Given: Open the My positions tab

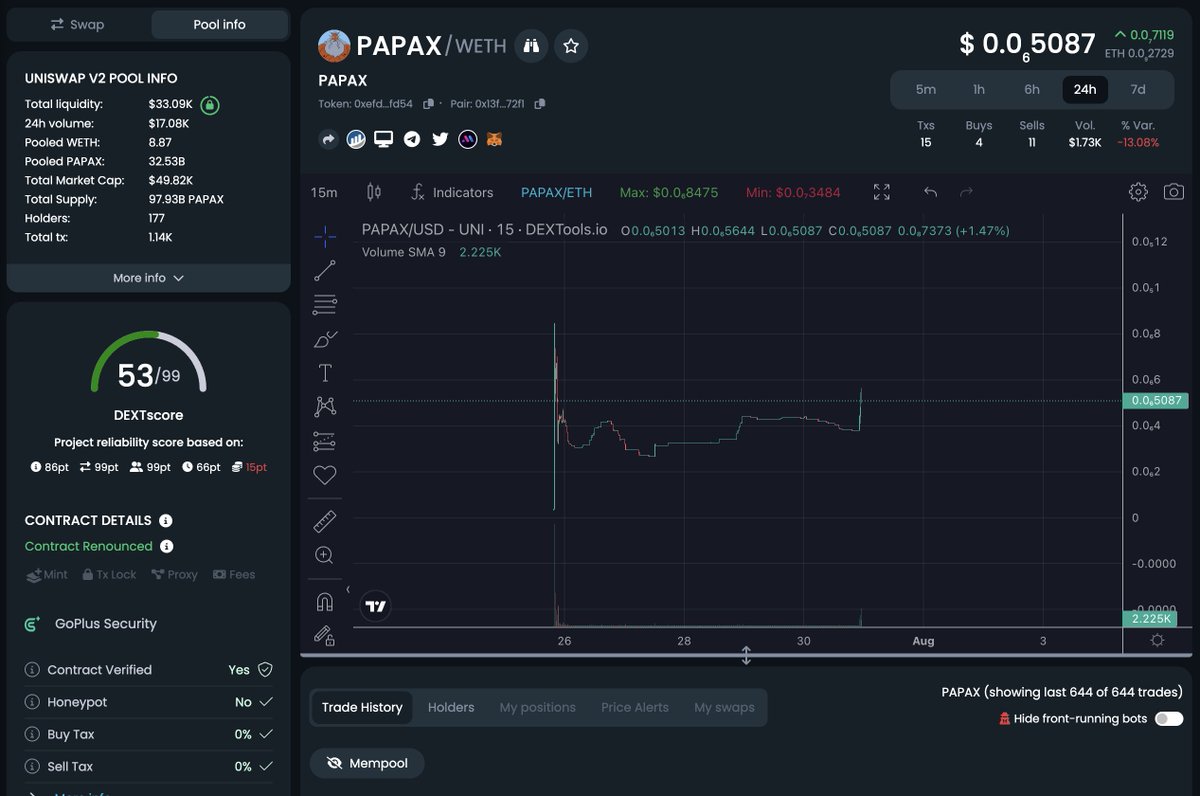Looking at the screenshot, I should (x=538, y=707).
